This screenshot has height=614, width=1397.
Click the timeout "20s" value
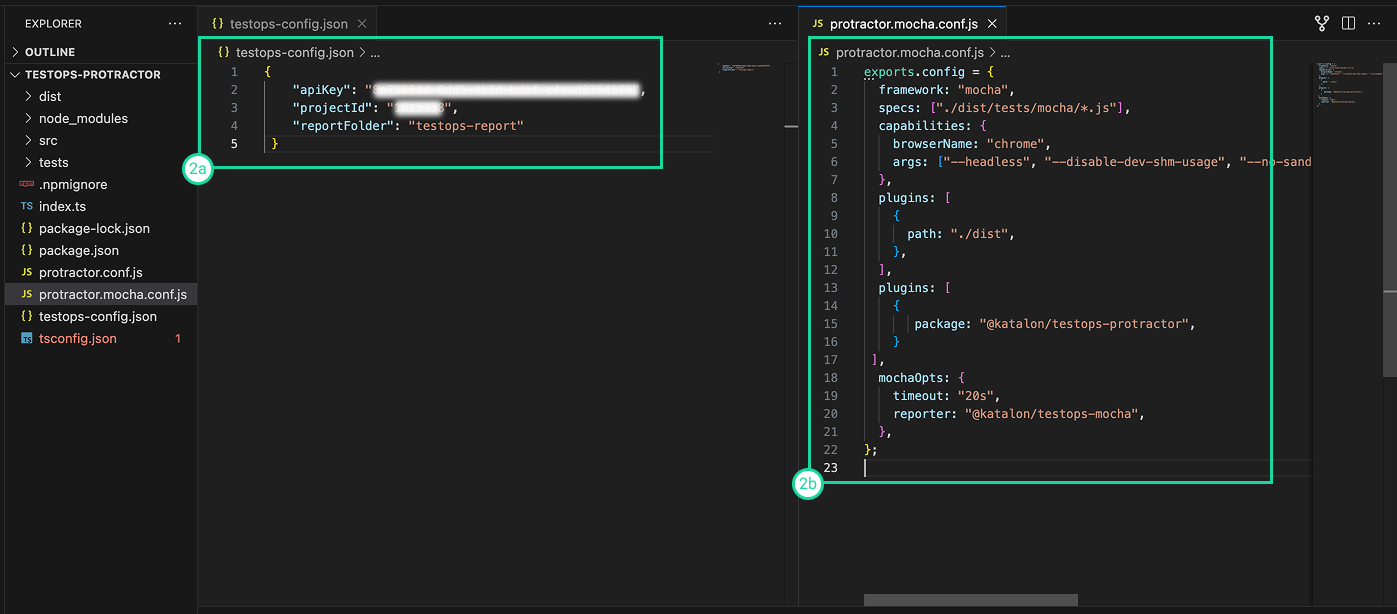976,396
